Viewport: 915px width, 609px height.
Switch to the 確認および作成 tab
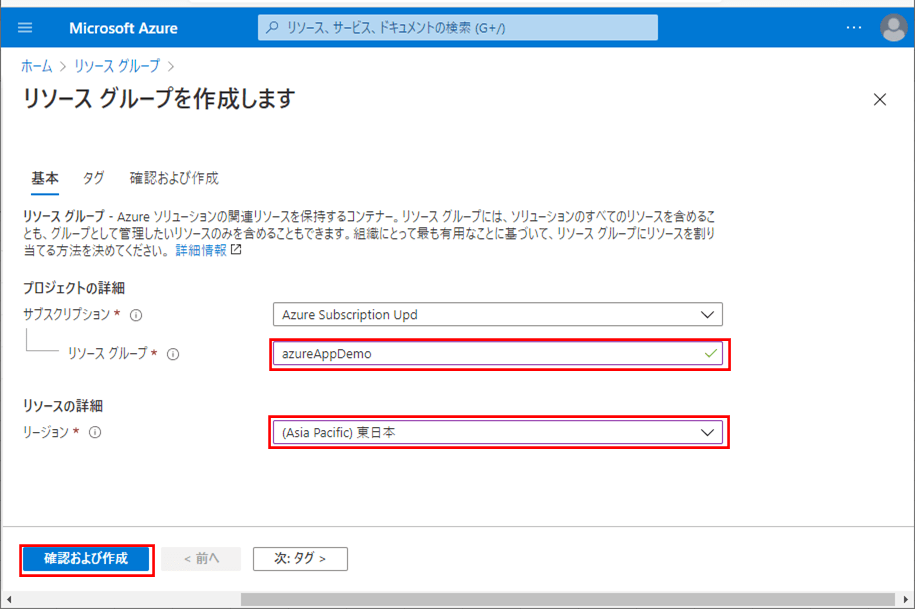pos(174,178)
